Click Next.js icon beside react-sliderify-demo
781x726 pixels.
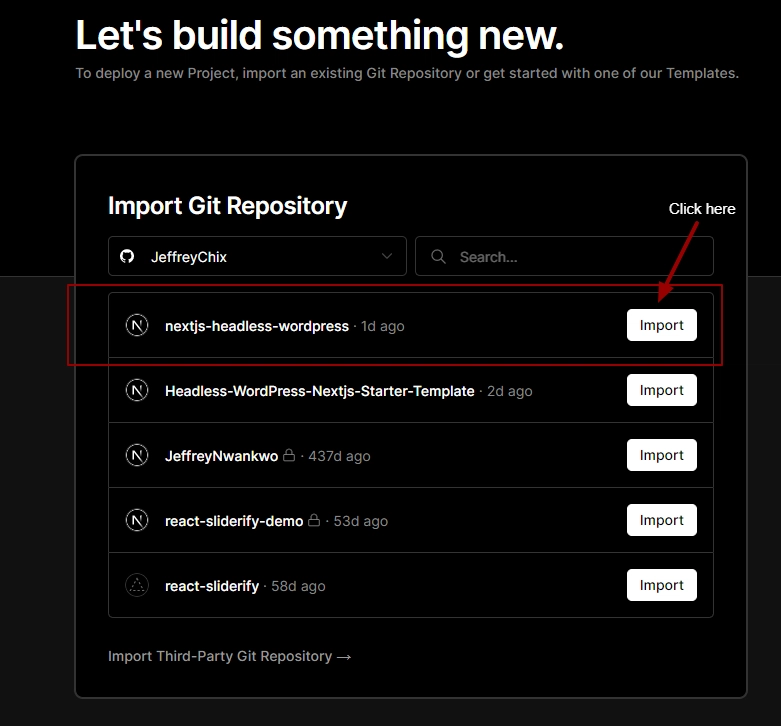coord(137,521)
